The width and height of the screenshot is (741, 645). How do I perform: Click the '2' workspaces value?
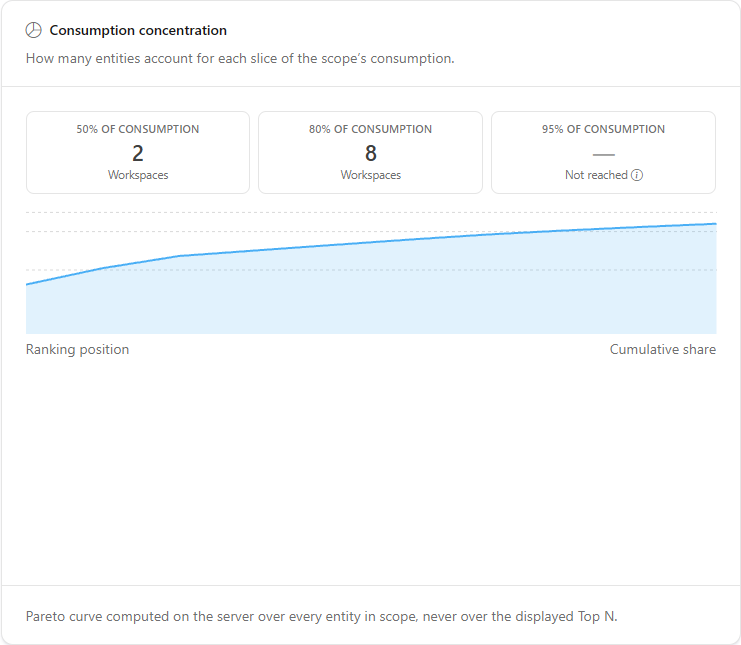tap(138, 153)
